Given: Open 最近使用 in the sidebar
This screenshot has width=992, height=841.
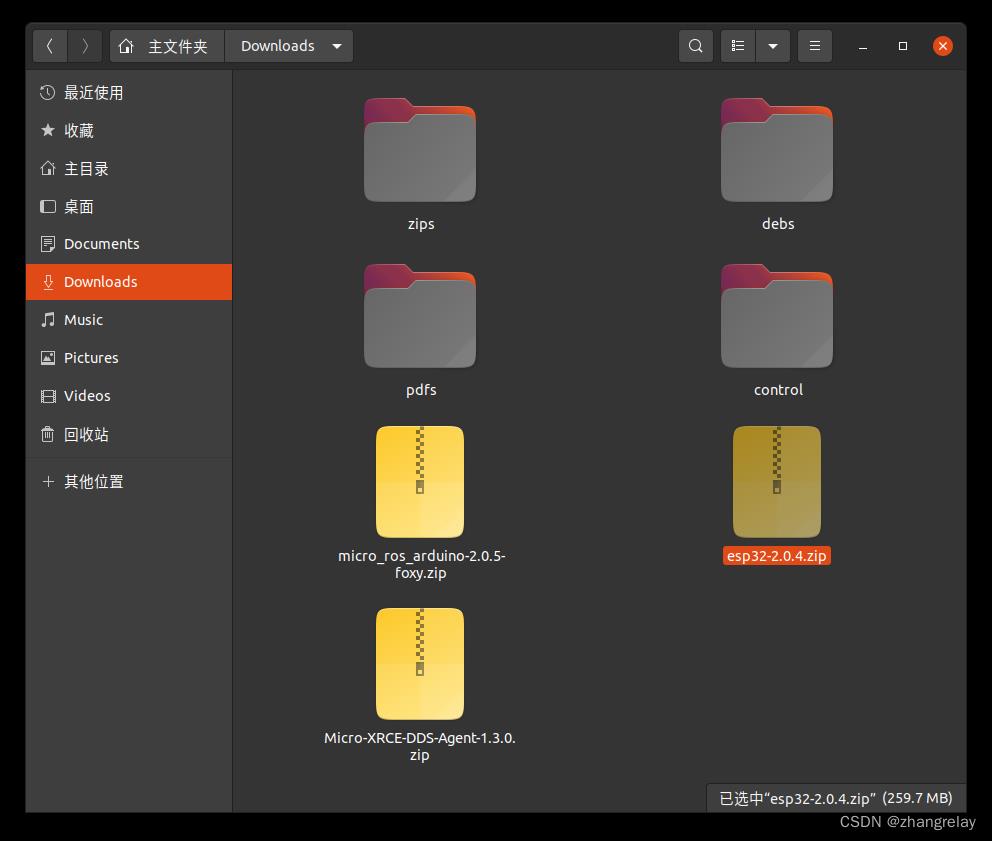Looking at the screenshot, I should click(x=129, y=92).
